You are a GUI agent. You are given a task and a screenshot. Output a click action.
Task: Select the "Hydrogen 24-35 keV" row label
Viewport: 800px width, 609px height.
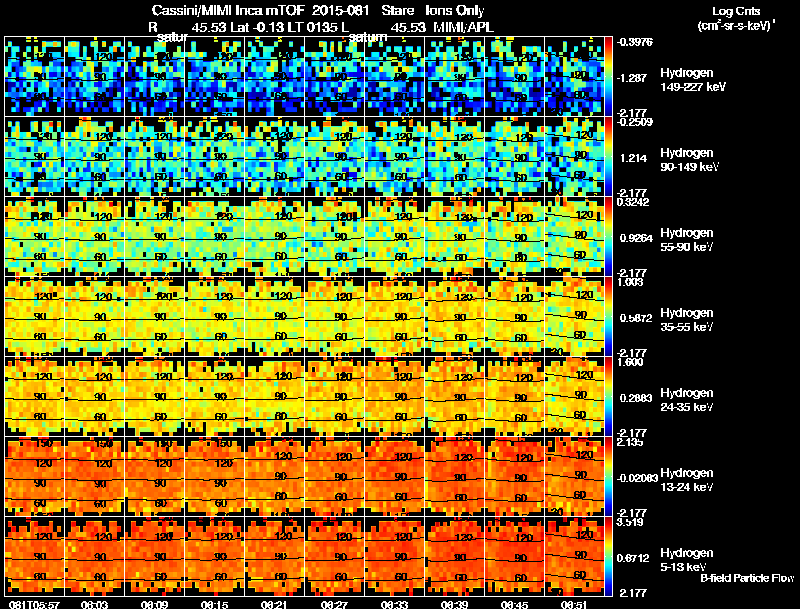[x=687, y=400]
